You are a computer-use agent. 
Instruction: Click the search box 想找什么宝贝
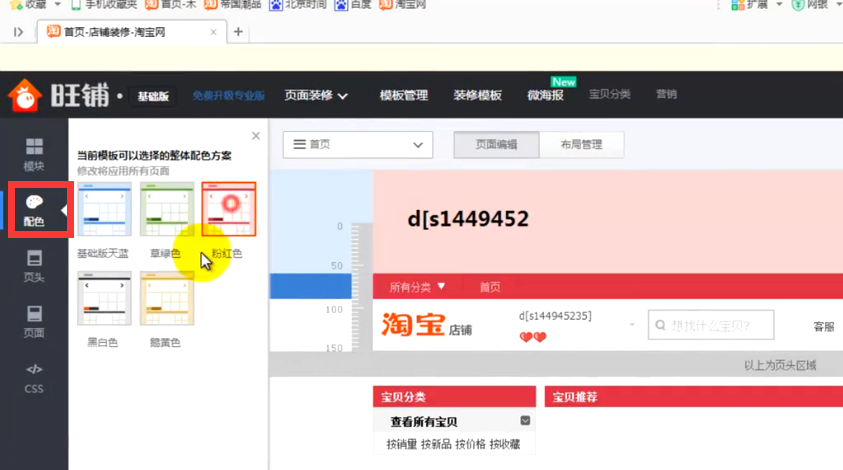(x=711, y=325)
